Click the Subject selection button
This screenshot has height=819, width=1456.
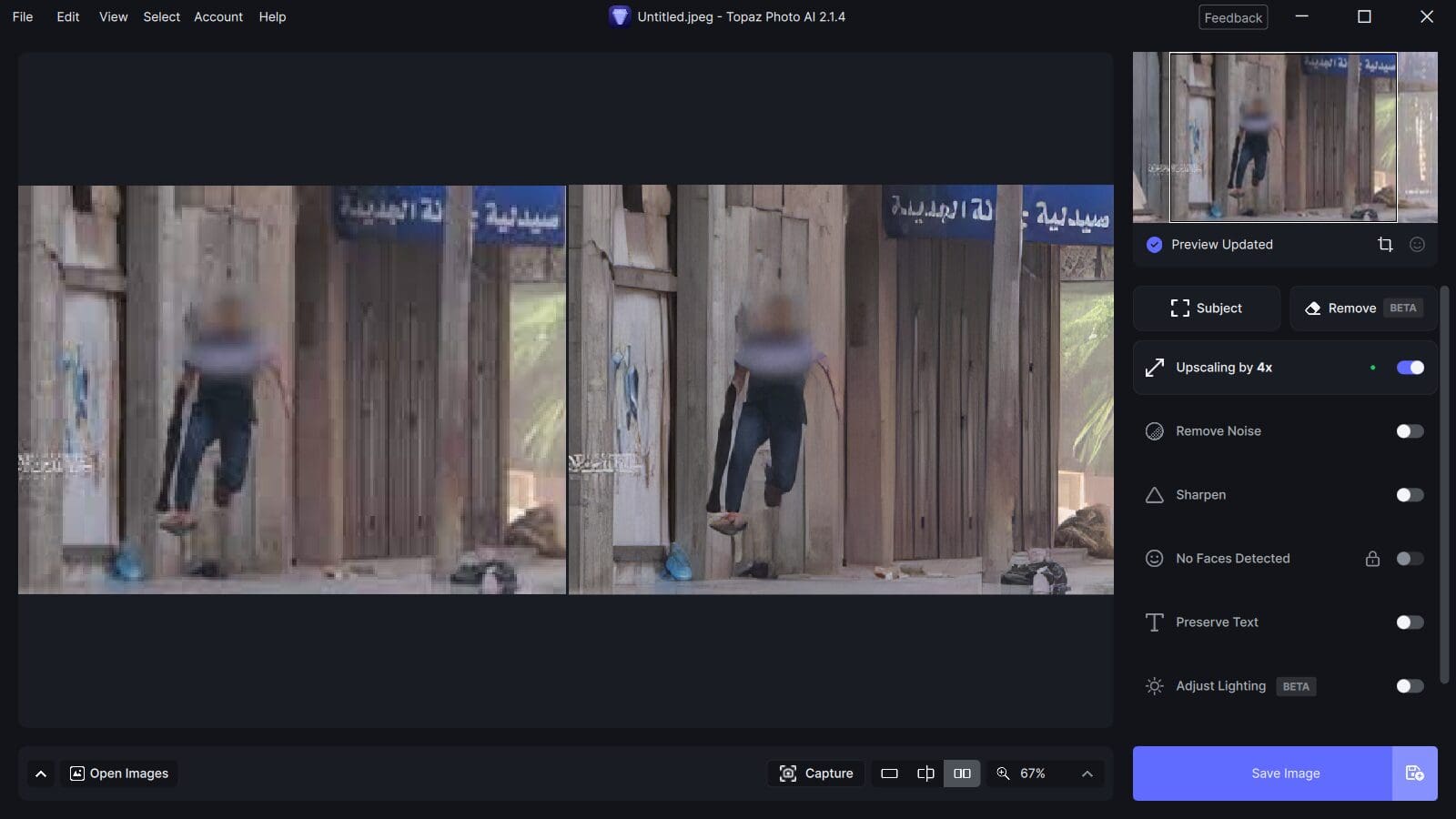[1207, 308]
